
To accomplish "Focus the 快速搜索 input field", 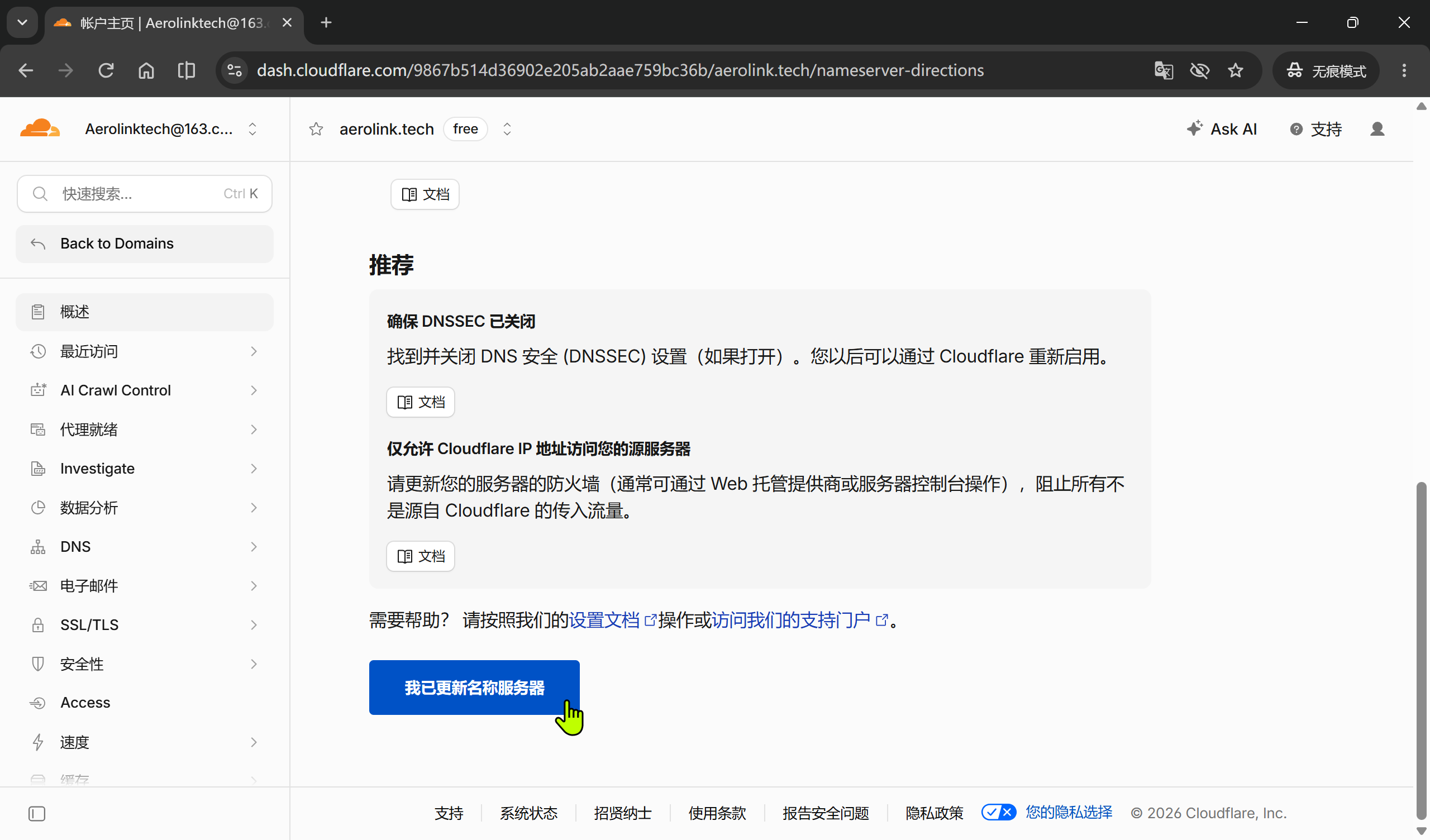I will point(145,194).
